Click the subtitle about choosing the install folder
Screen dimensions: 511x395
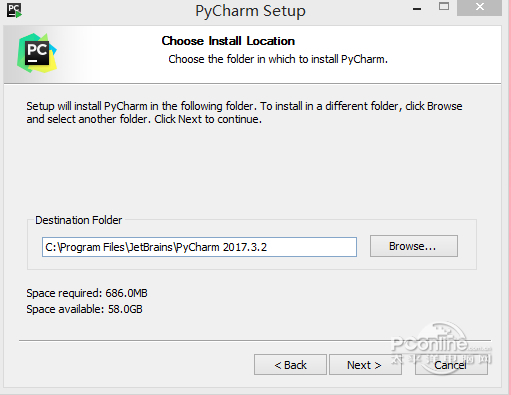coord(278,59)
